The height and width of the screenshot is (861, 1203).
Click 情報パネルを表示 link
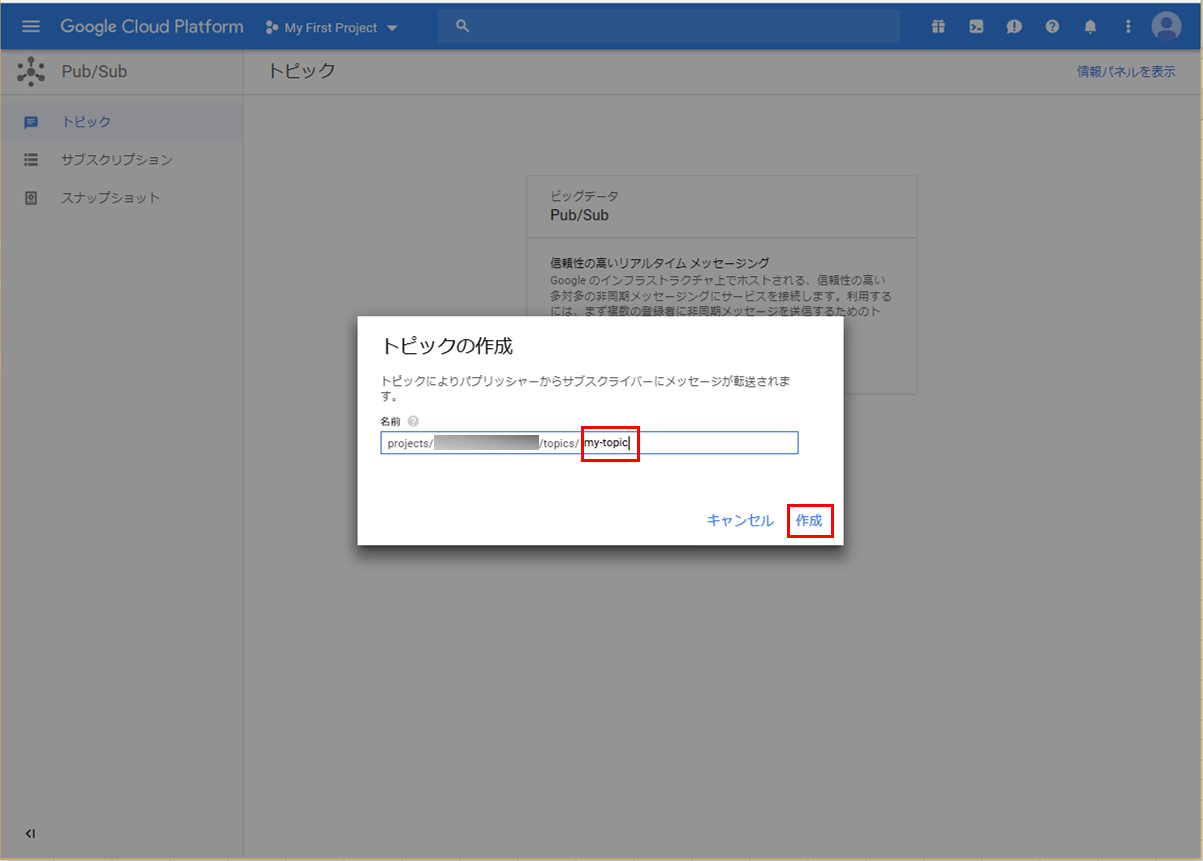[x=1126, y=72]
